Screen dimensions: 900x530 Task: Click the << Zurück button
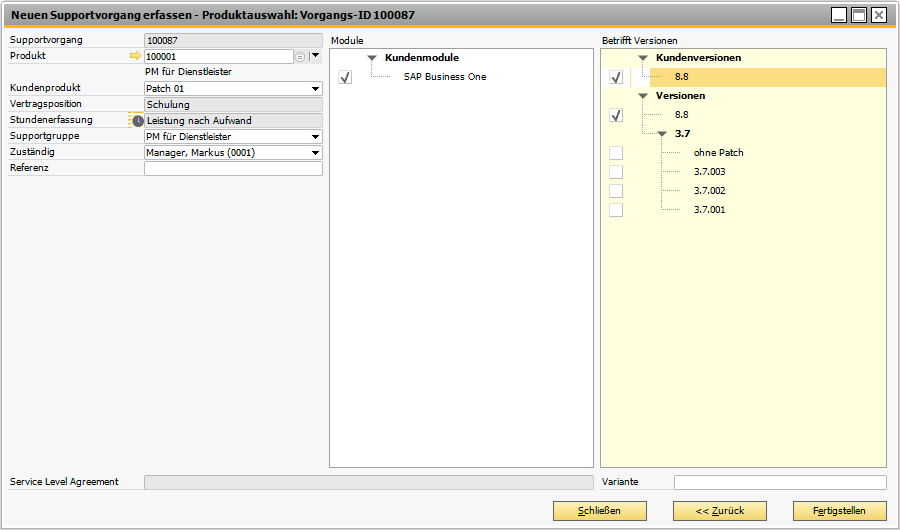[x=719, y=511]
